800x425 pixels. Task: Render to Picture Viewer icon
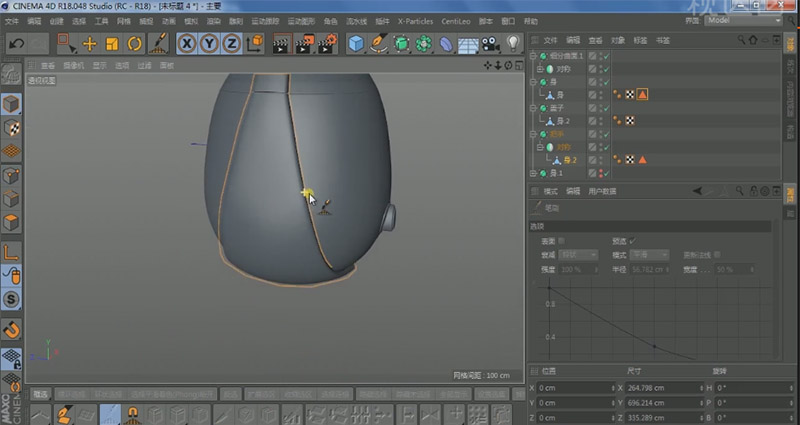305,44
